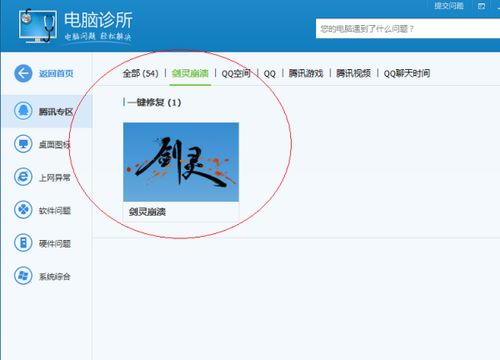The image size is (500, 360).
Task: Open the QQ空间 tab
Action: 236,73
